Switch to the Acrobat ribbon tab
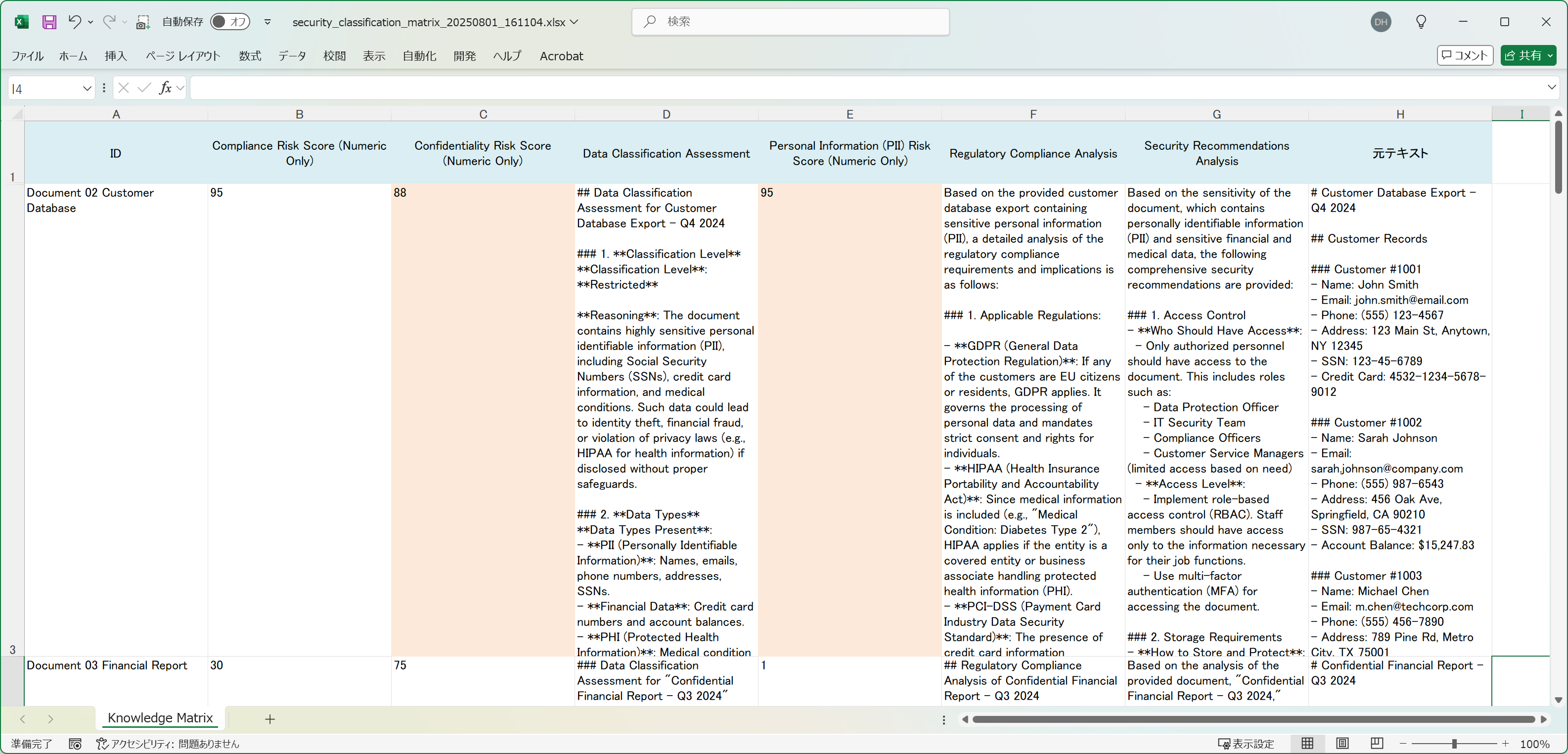This screenshot has width=1568, height=754. [561, 56]
